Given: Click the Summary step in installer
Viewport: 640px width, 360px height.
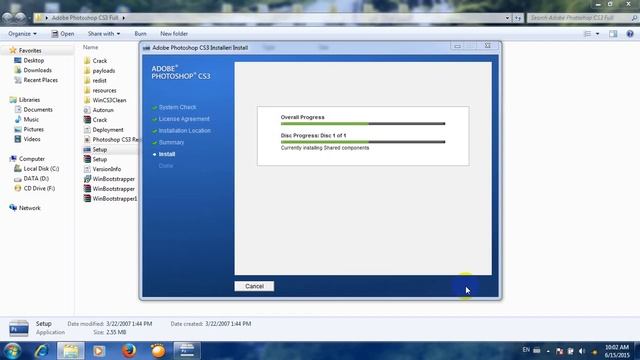Looking at the screenshot, I should (x=171, y=142).
